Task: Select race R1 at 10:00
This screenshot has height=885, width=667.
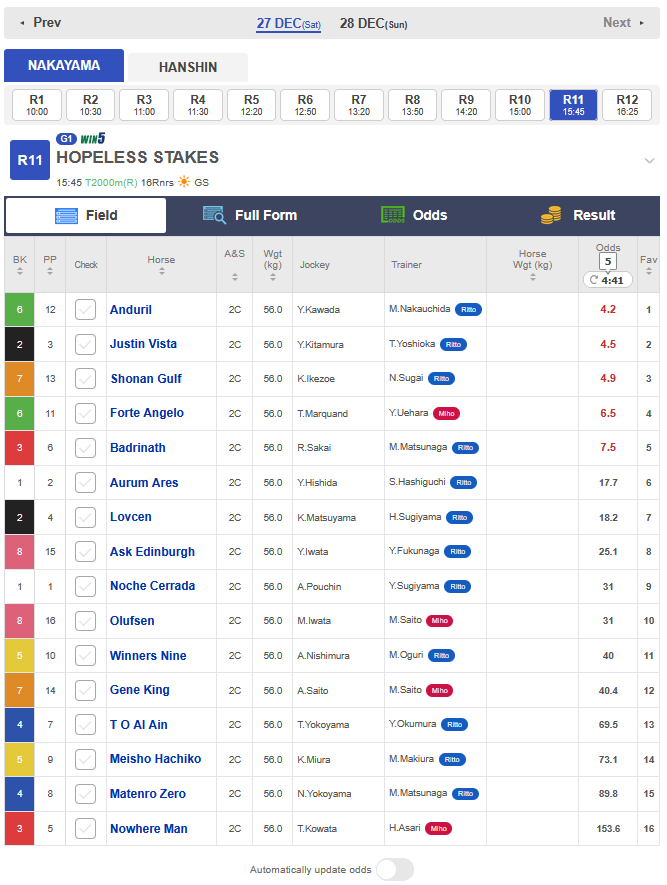Action: (37, 105)
